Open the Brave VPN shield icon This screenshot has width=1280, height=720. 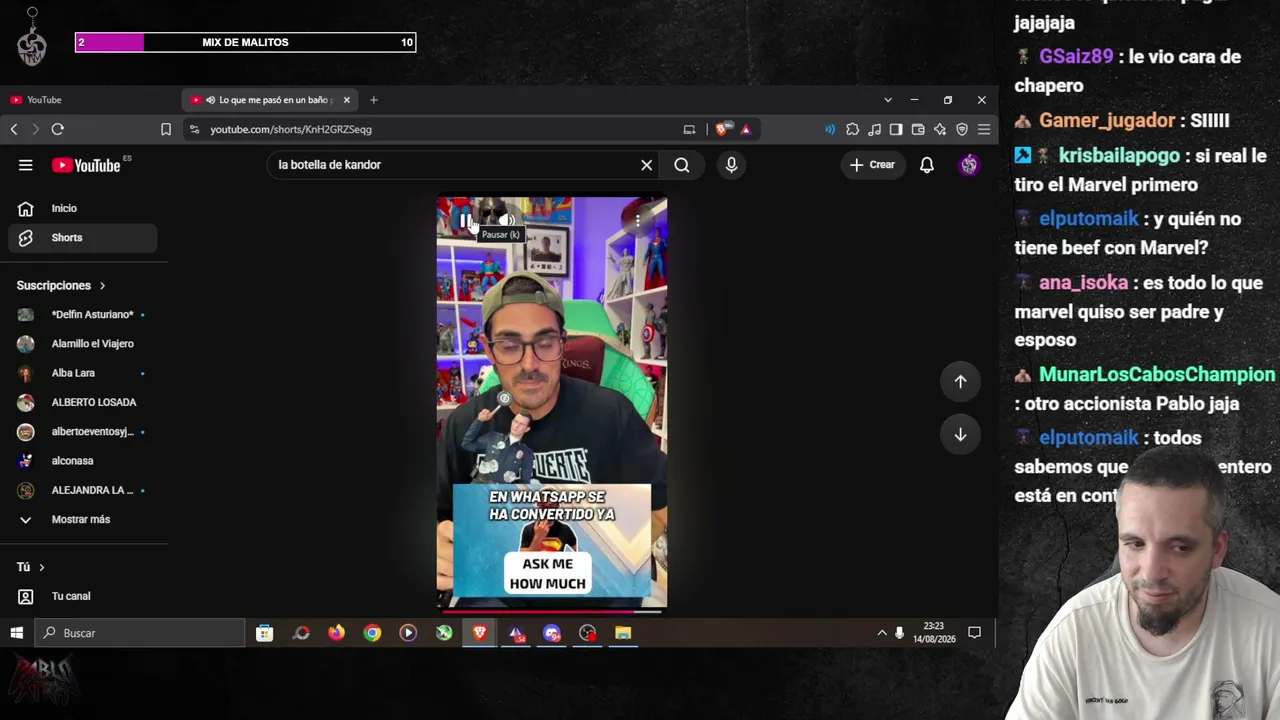[x=962, y=129]
